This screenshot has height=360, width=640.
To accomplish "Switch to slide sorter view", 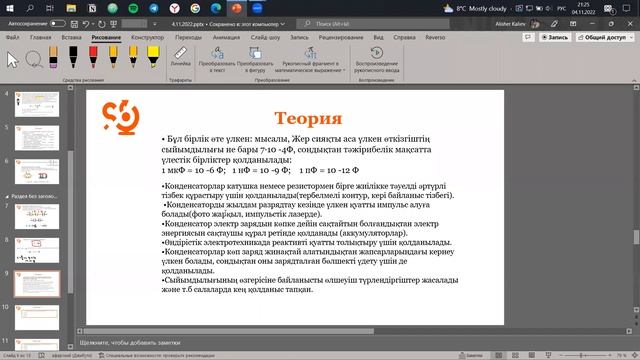I will pyautogui.click(x=515, y=356).
